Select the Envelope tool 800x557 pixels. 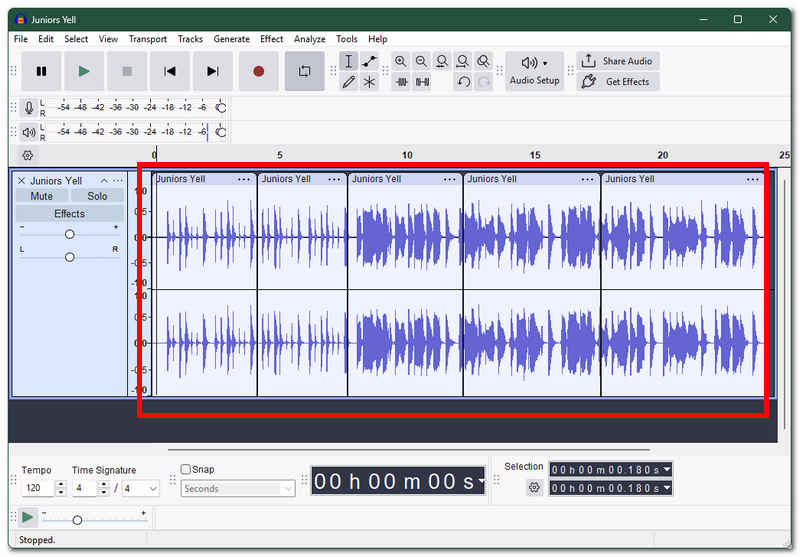point(369,61)
